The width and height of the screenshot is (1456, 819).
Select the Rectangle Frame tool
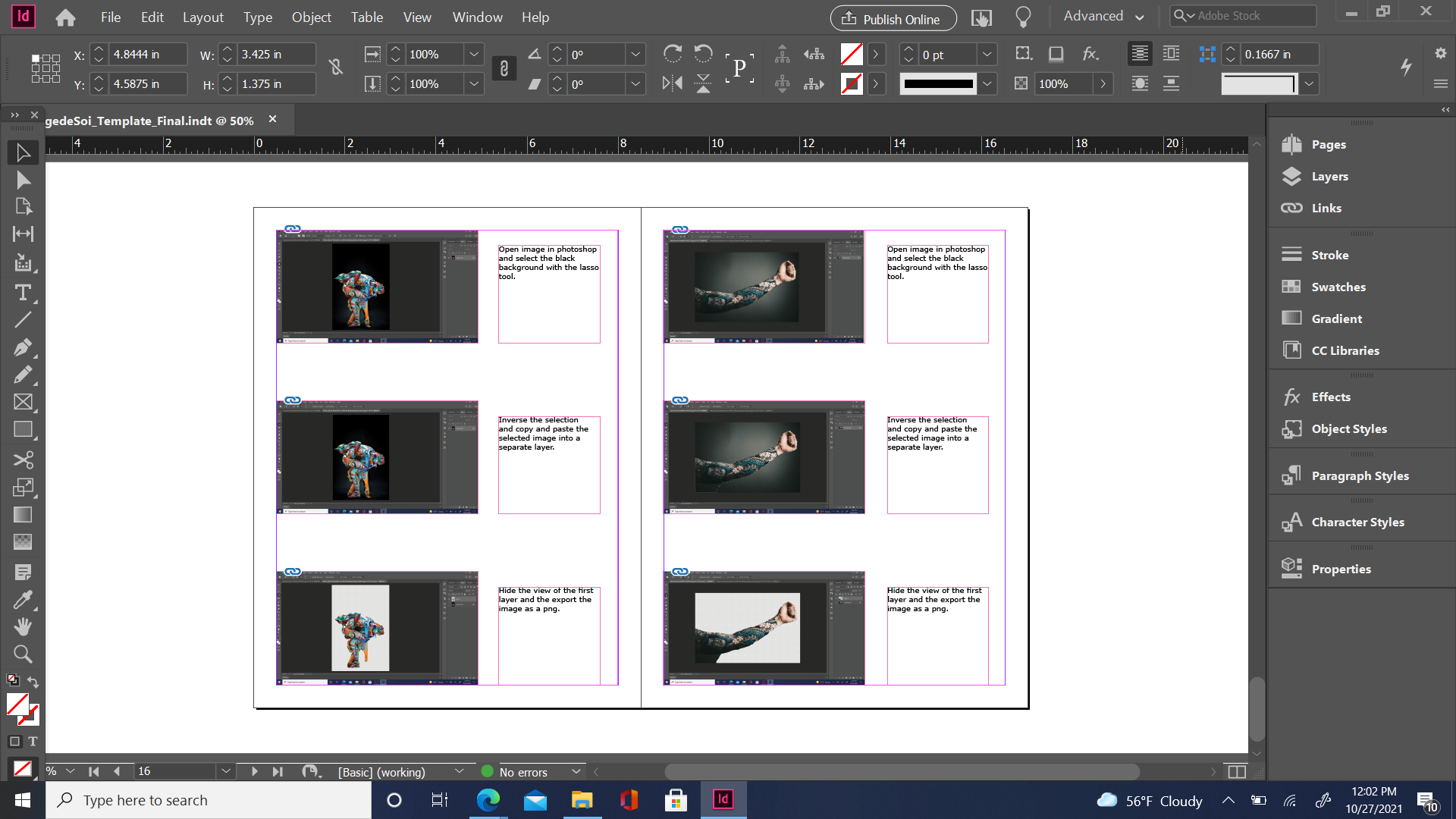tap(23, 403)
